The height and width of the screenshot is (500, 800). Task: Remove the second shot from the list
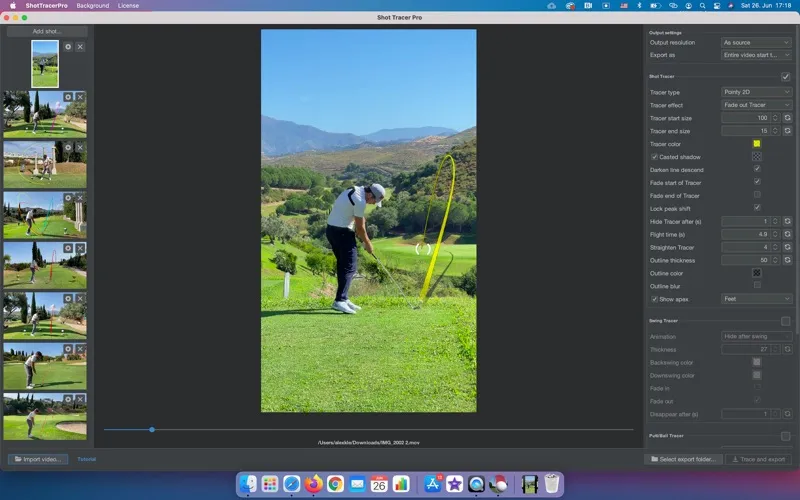(80, 97)
